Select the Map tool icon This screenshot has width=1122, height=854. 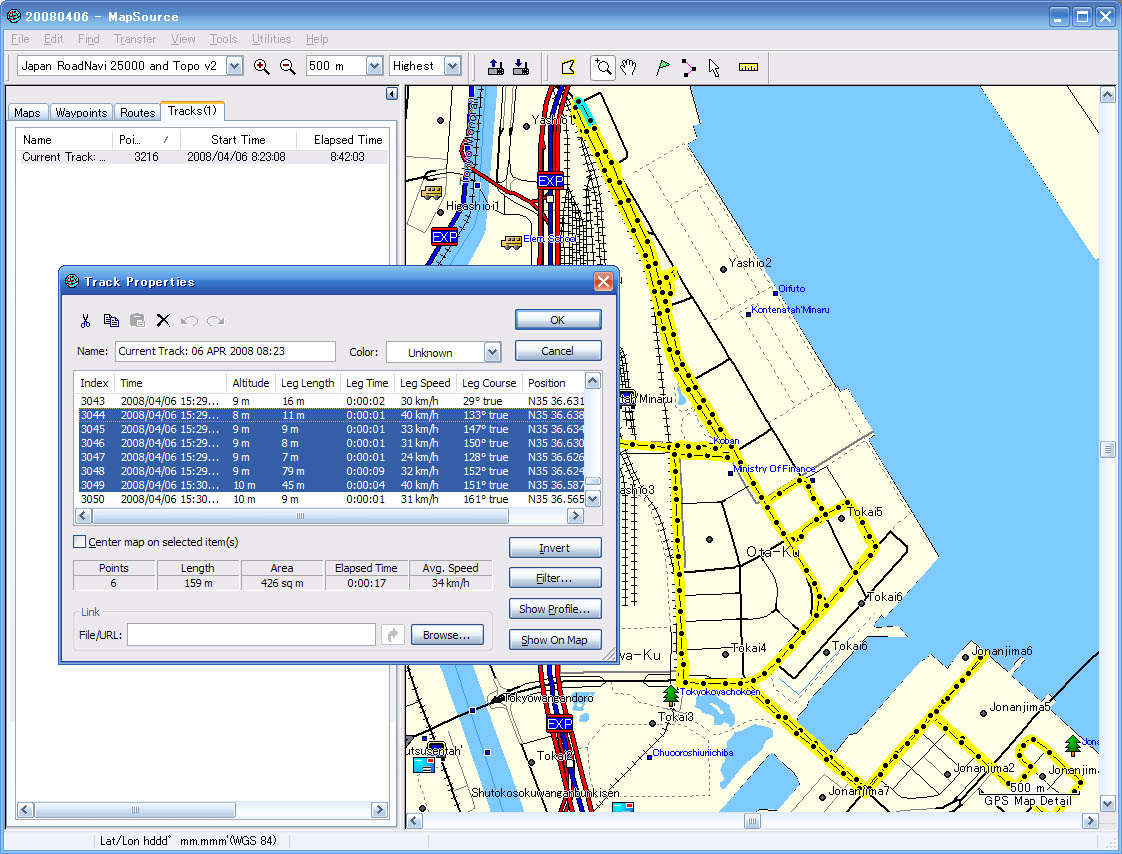pos(568,67)
